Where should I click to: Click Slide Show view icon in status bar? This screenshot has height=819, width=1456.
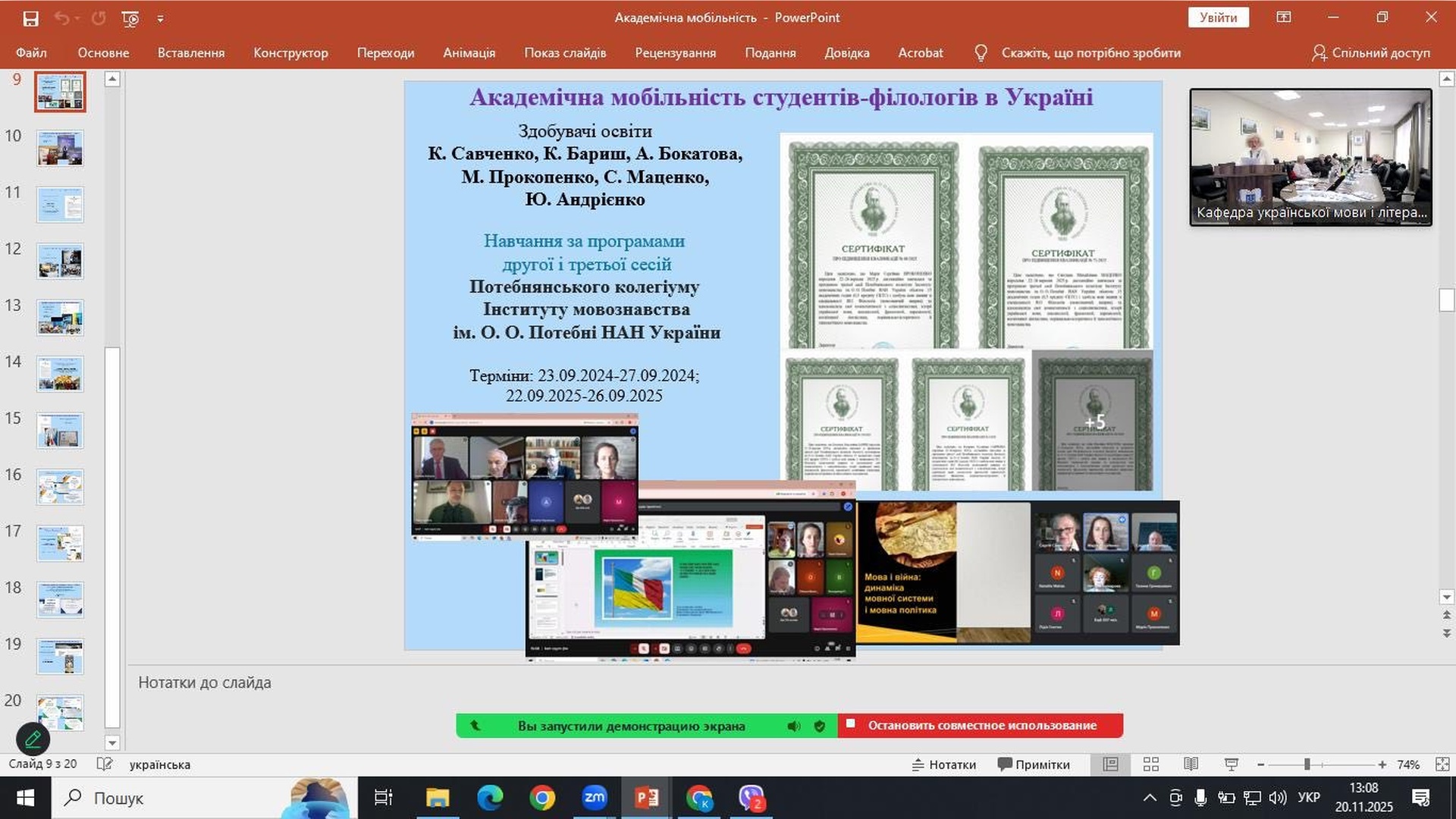1231,764
